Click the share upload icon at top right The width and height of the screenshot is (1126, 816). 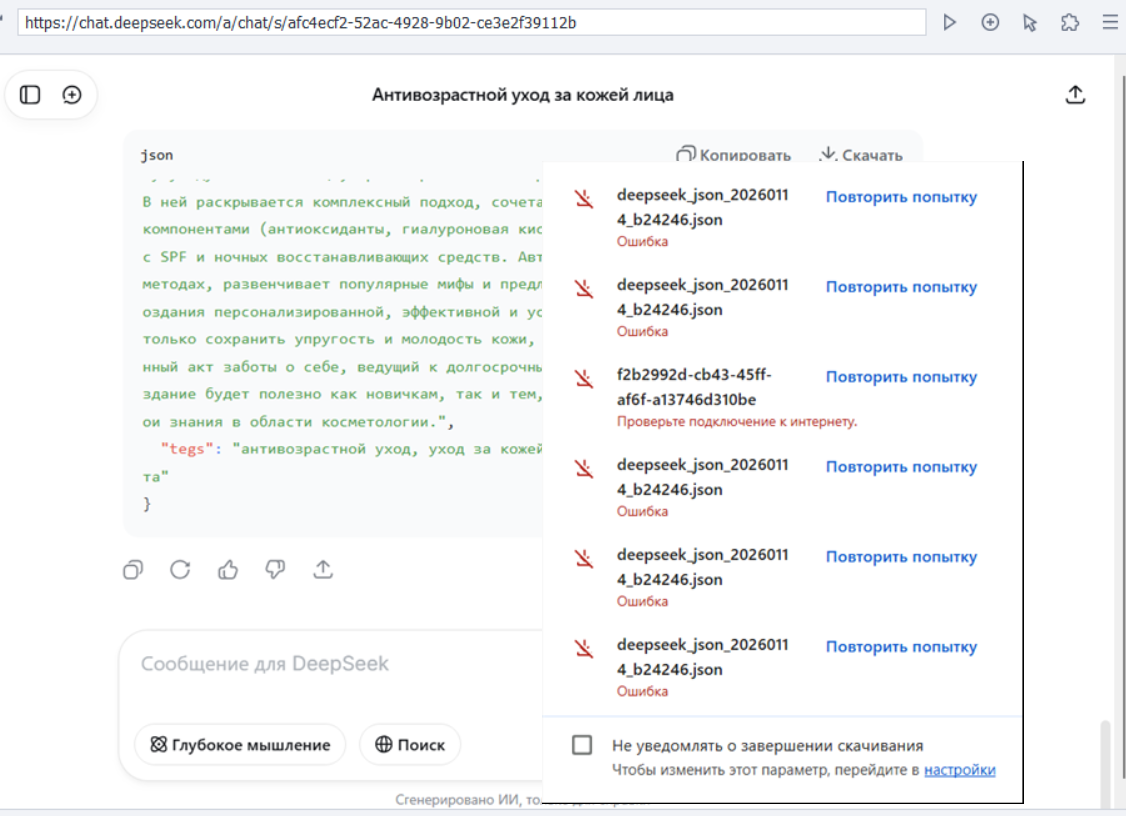[x=1075, y=95]
